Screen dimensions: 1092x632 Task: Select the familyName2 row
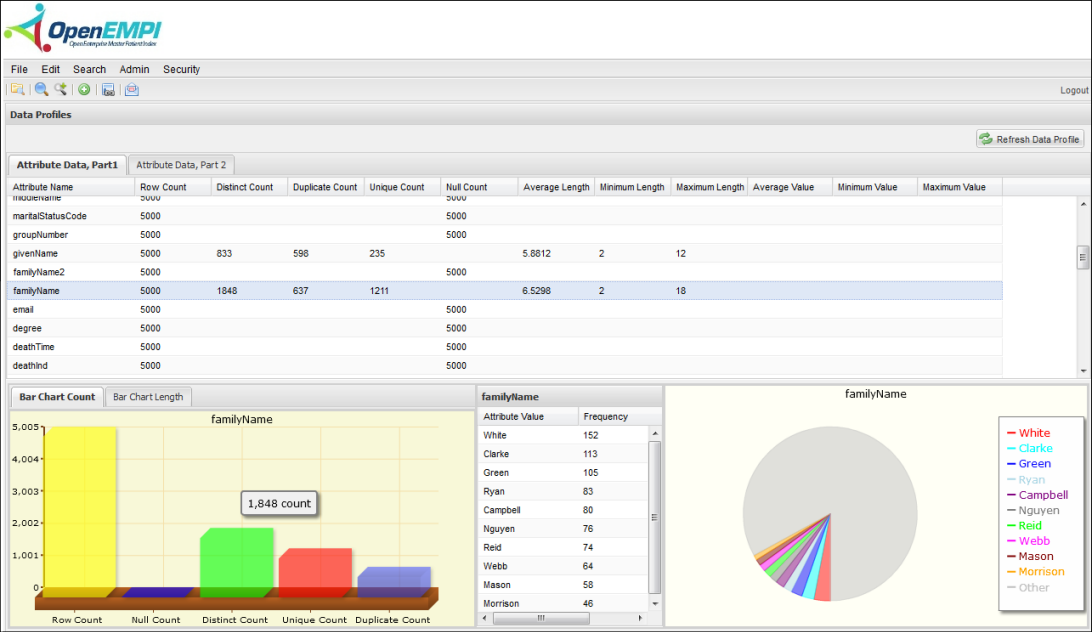505,272
